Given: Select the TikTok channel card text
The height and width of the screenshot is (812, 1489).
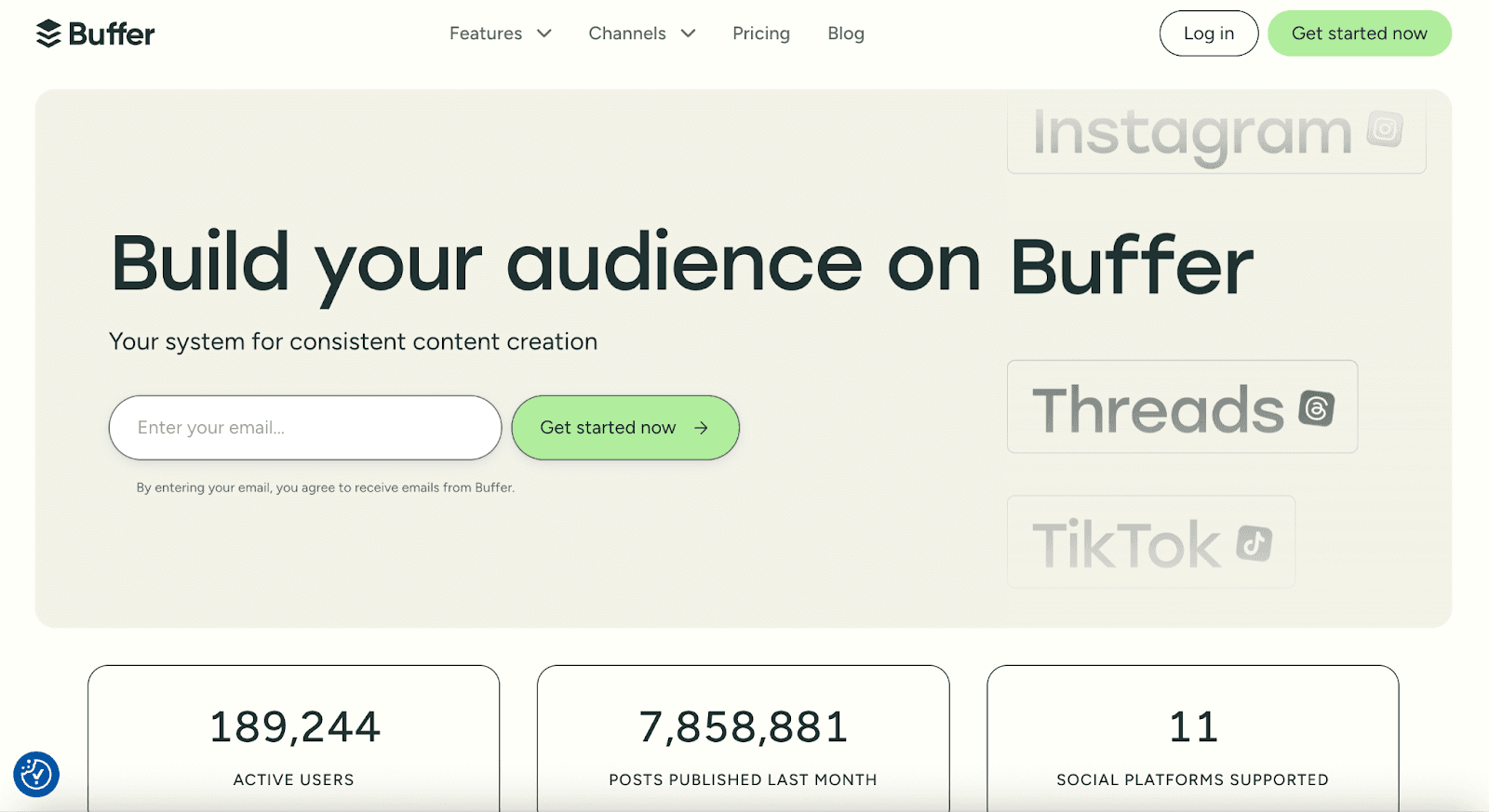Looking at the screenshot, I should point(1126,544).
